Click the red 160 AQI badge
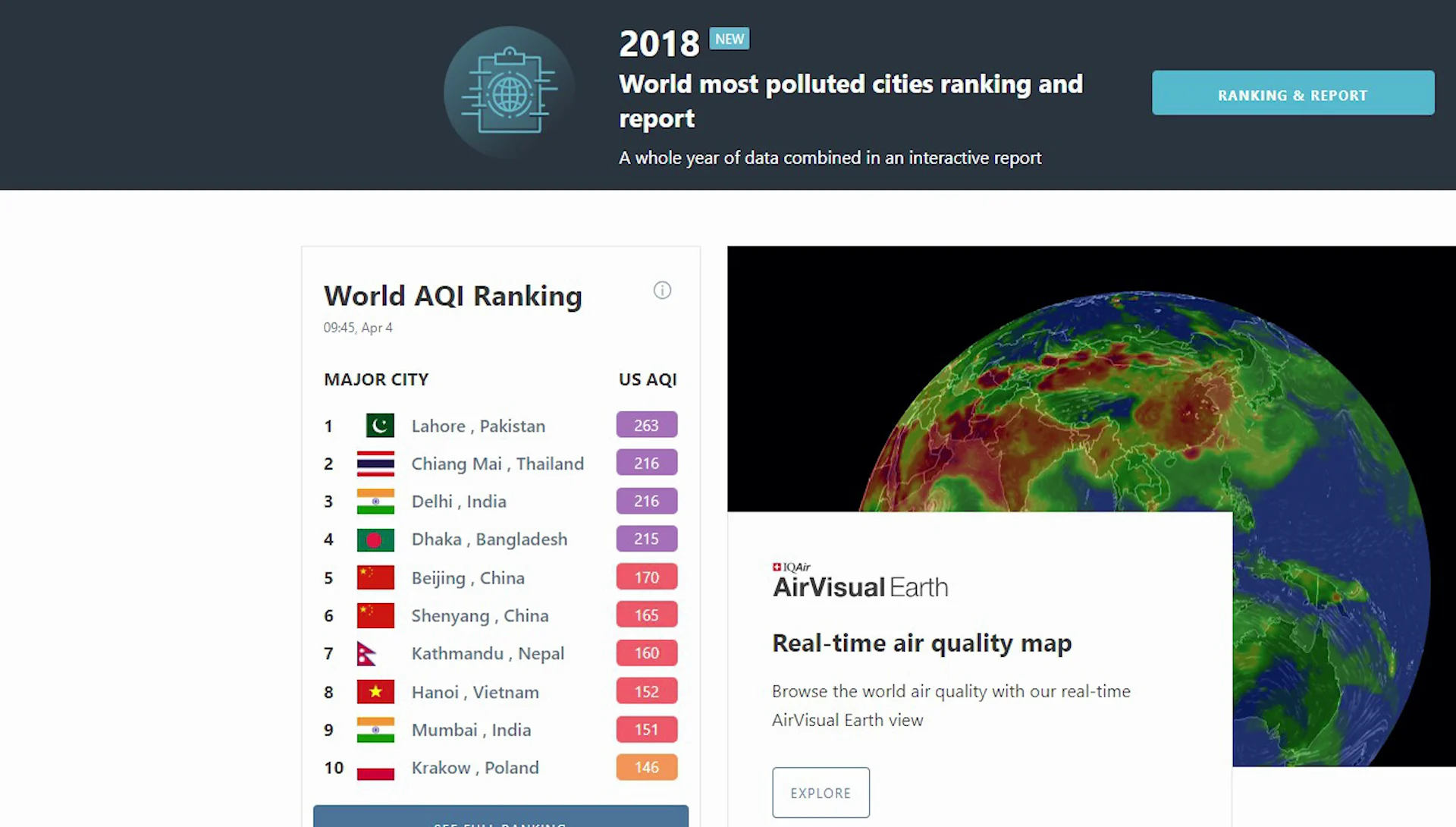1456x827 pixels. coord(647,652)
